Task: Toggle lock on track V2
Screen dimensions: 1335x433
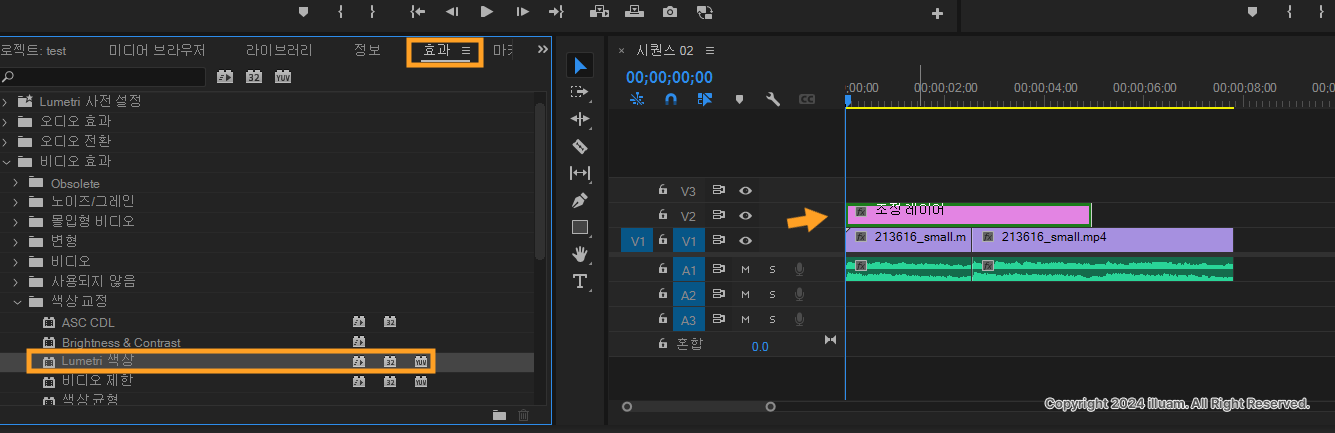Action: pos(662,215)
